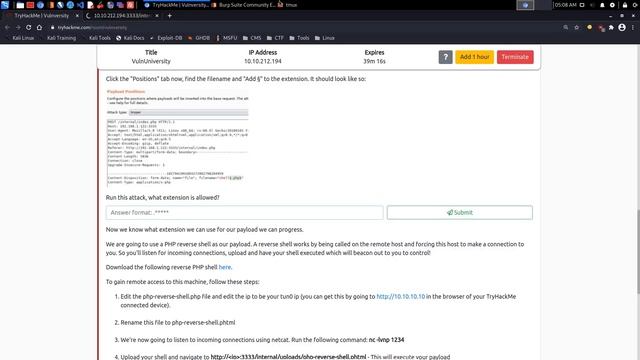This screenshot has width=640, height=360.
Task: Open the Kali applications menu icon
Action: (x=4, y=5)
